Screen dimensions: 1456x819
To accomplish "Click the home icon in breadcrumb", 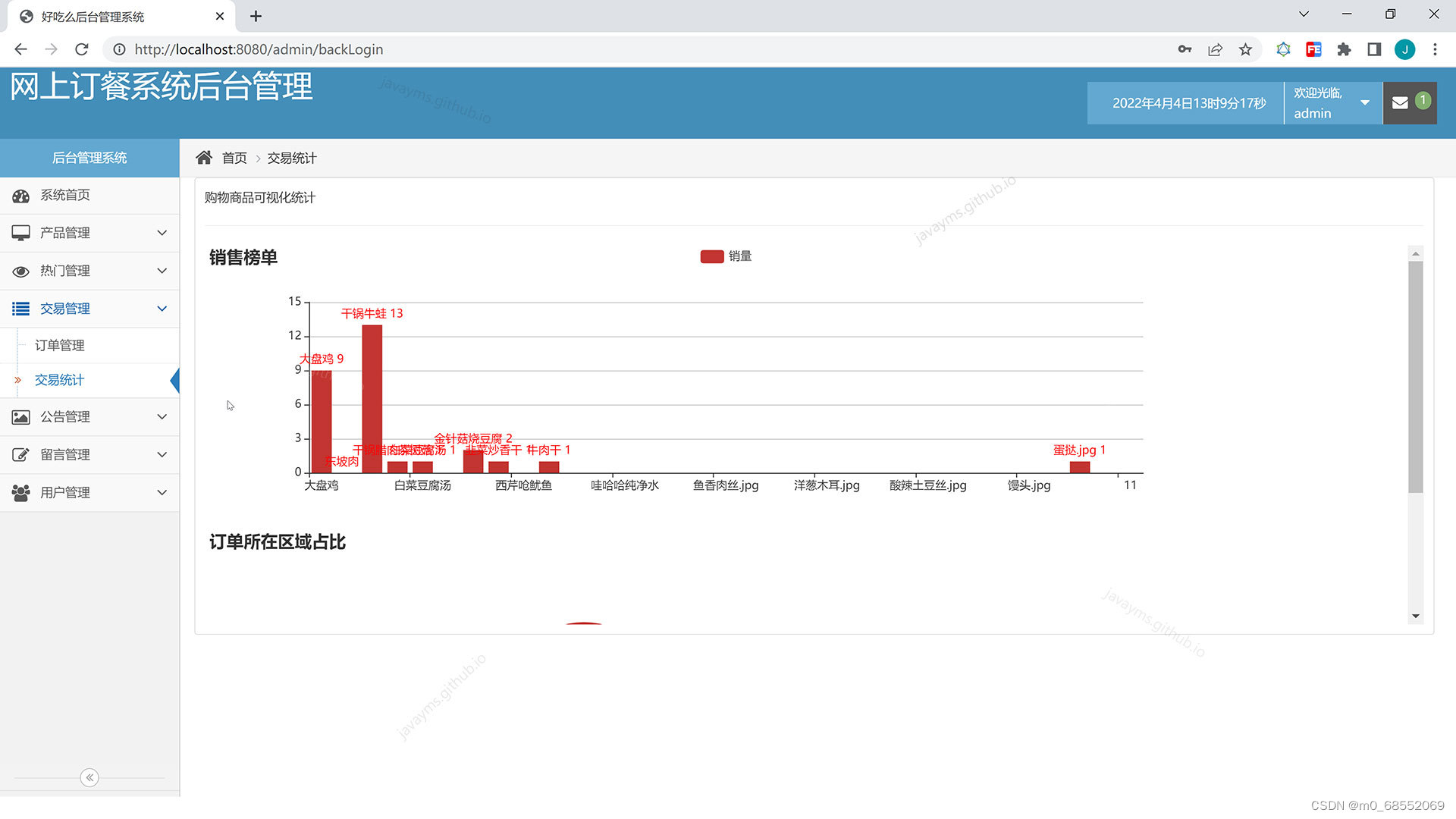I will [203, 158].
